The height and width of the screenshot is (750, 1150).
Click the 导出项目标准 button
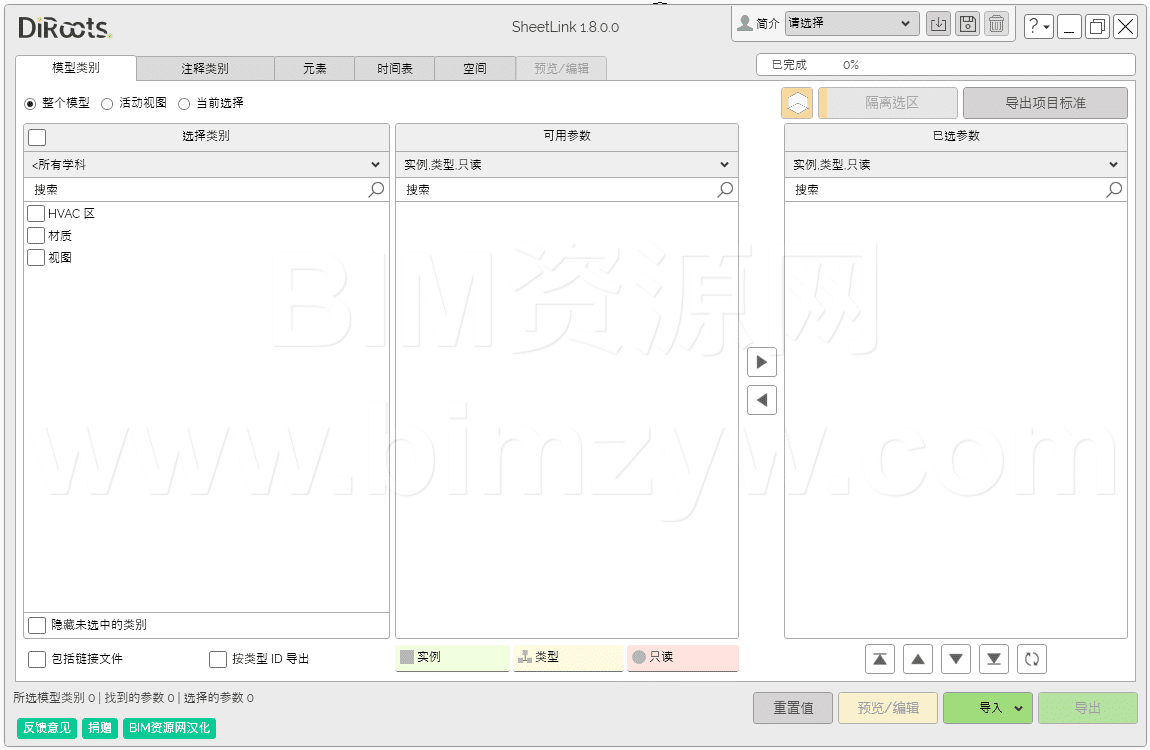pyautogui.click(x=1045, y=103)
